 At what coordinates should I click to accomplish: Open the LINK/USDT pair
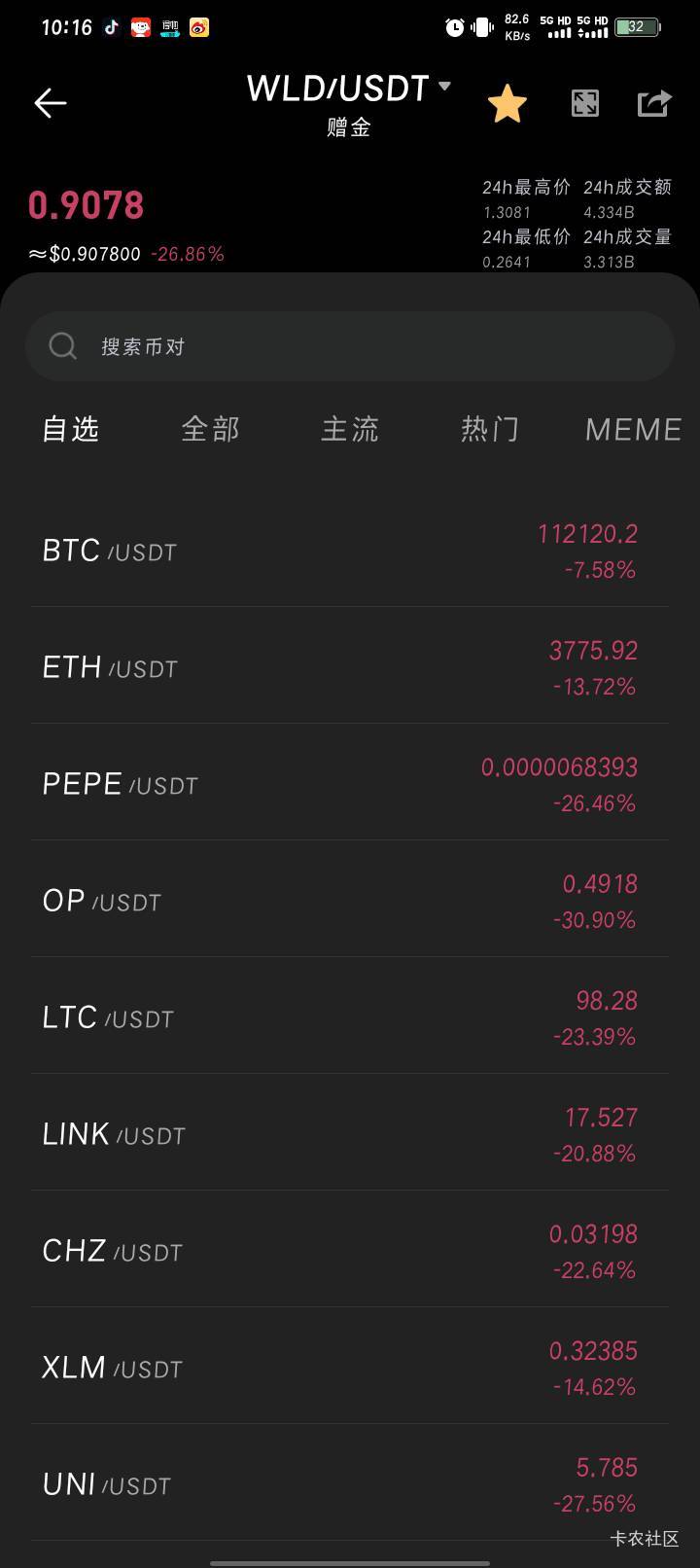[x=350, y=1134]
